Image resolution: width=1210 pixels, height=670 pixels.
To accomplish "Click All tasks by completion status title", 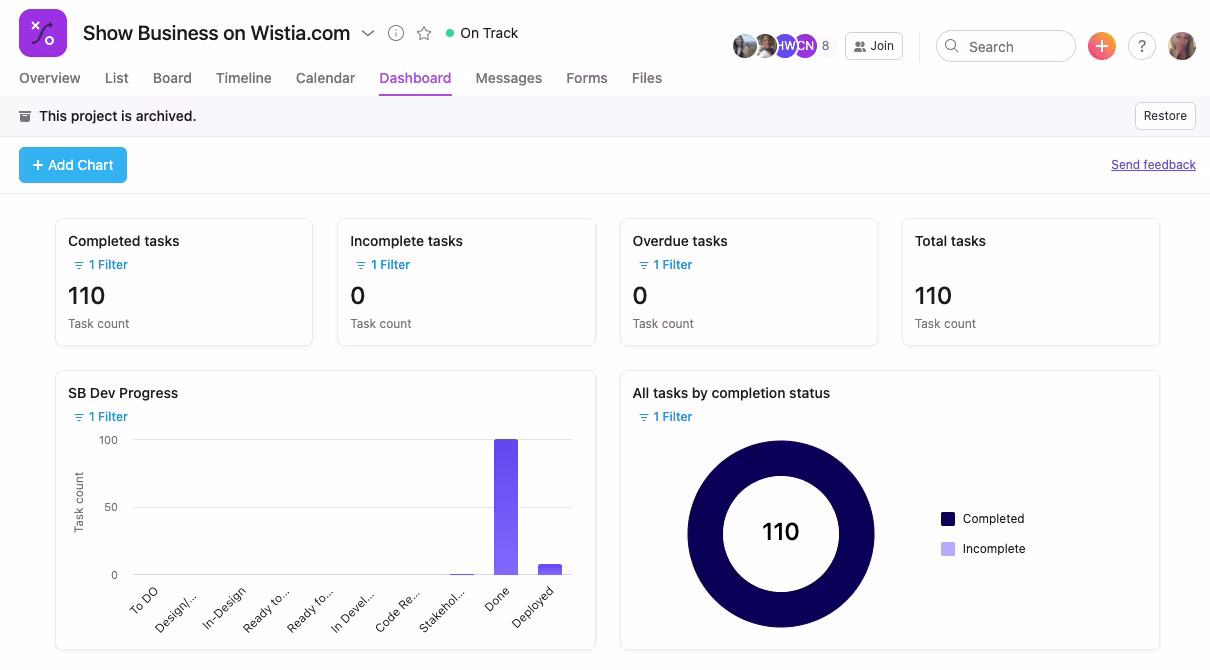I will pyautogui.click(x=731, y=393).
